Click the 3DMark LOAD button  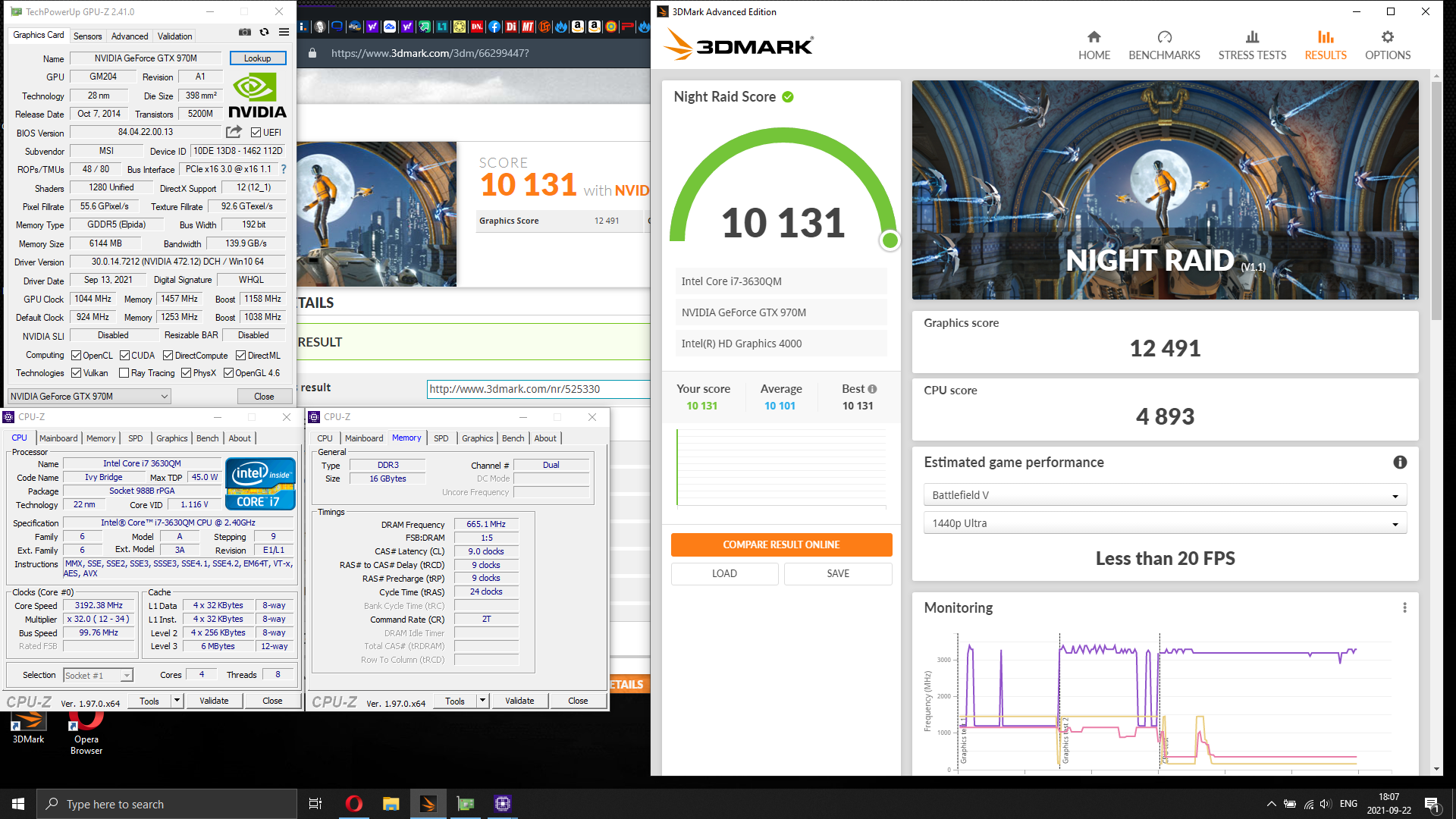[724, 574]
